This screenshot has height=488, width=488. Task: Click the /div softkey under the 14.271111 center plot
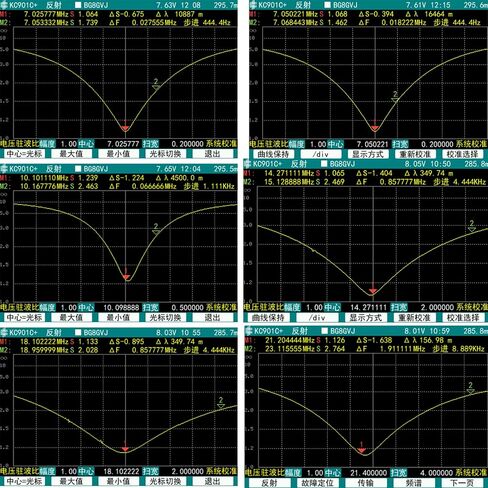click(317, 318)
